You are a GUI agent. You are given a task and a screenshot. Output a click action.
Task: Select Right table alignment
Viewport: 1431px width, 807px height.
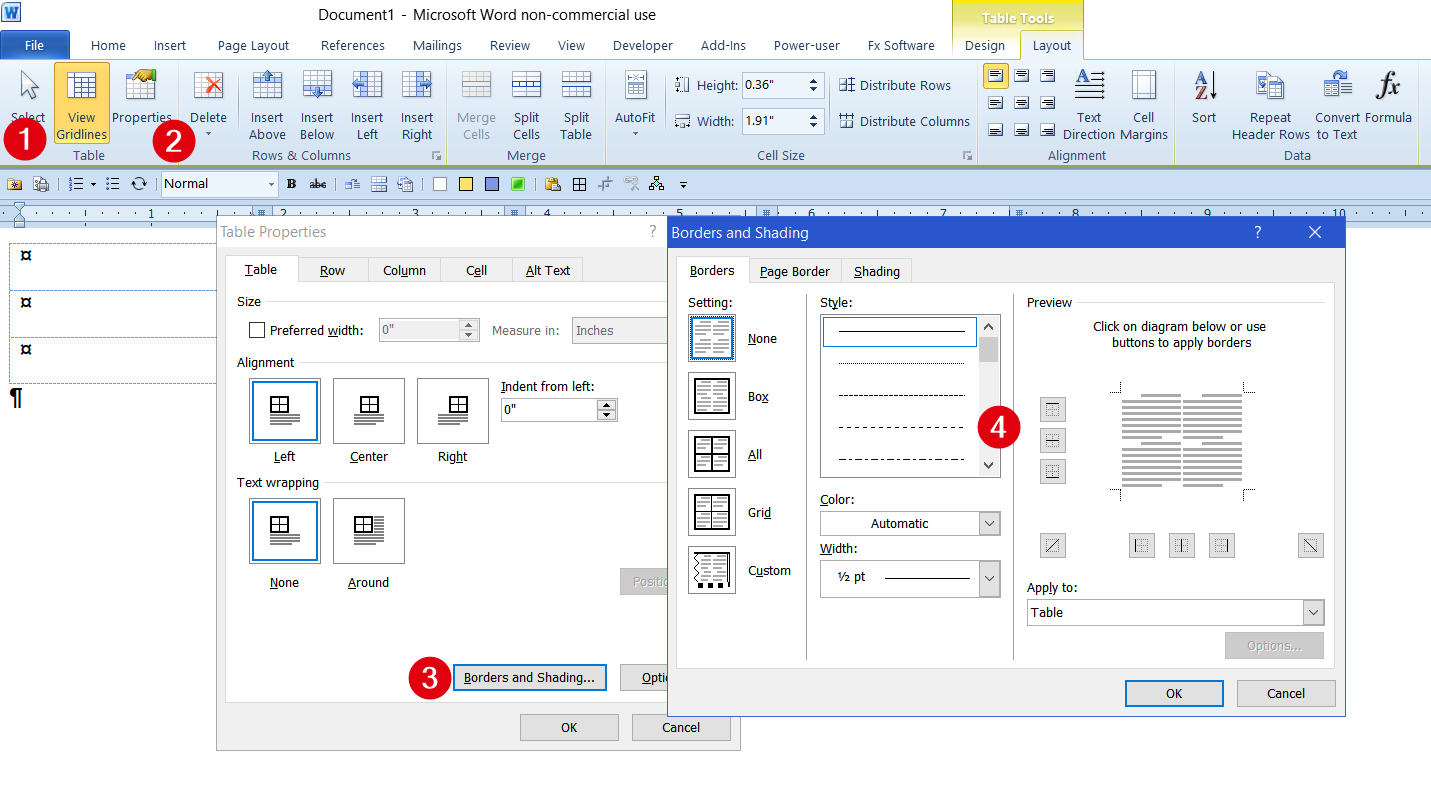[x=453, y=411]
